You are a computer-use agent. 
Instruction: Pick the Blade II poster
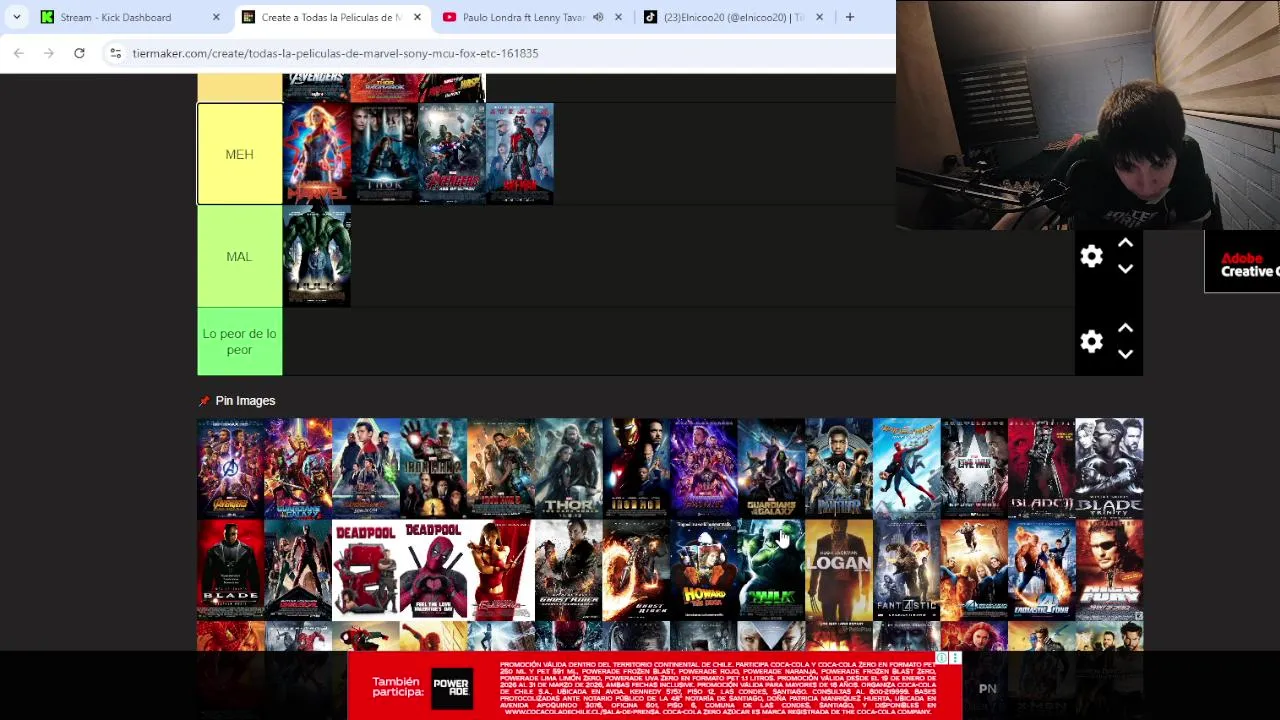(x=1041, y=467)
